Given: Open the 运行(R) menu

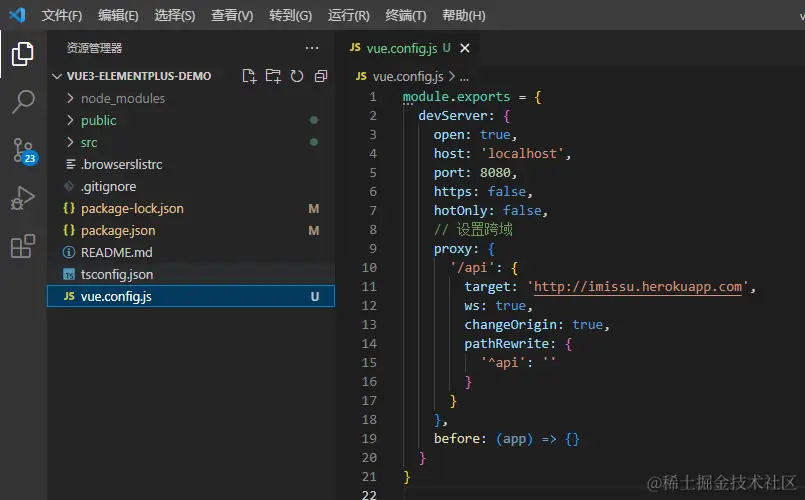Looking at the screenshot, I should 349,15.
